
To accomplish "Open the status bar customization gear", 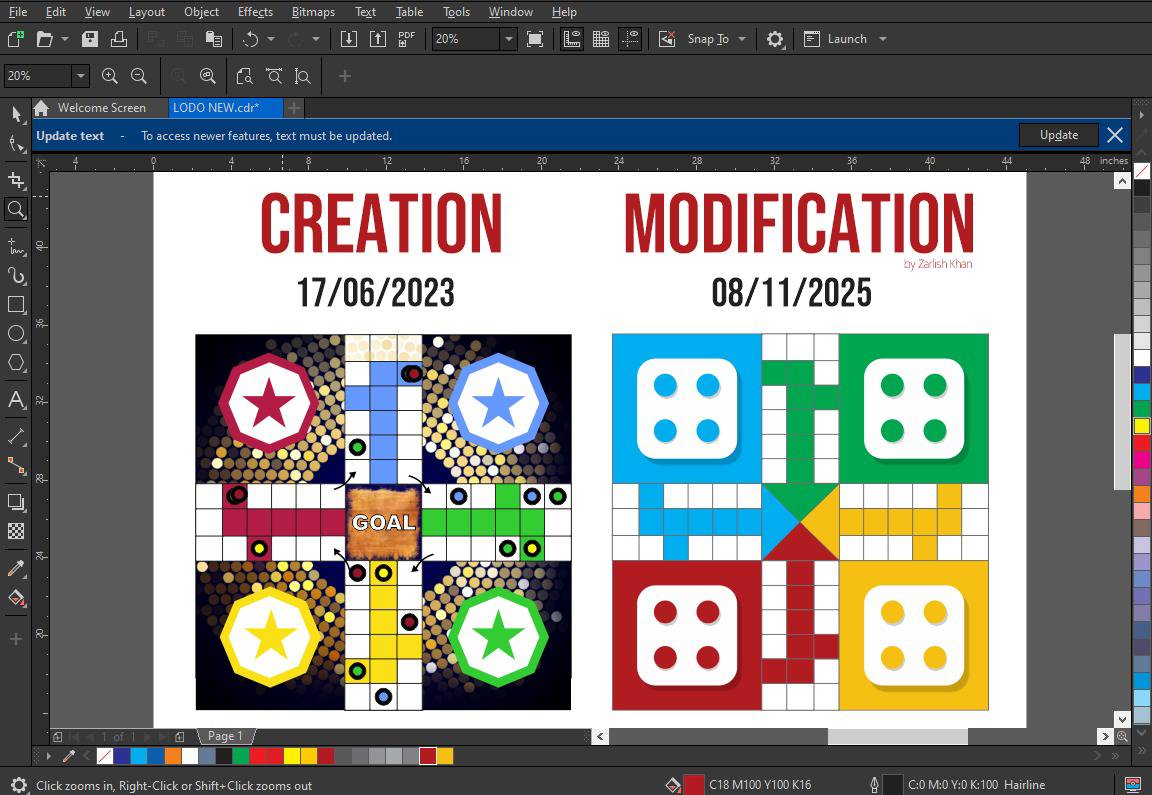I will [19, 785].
